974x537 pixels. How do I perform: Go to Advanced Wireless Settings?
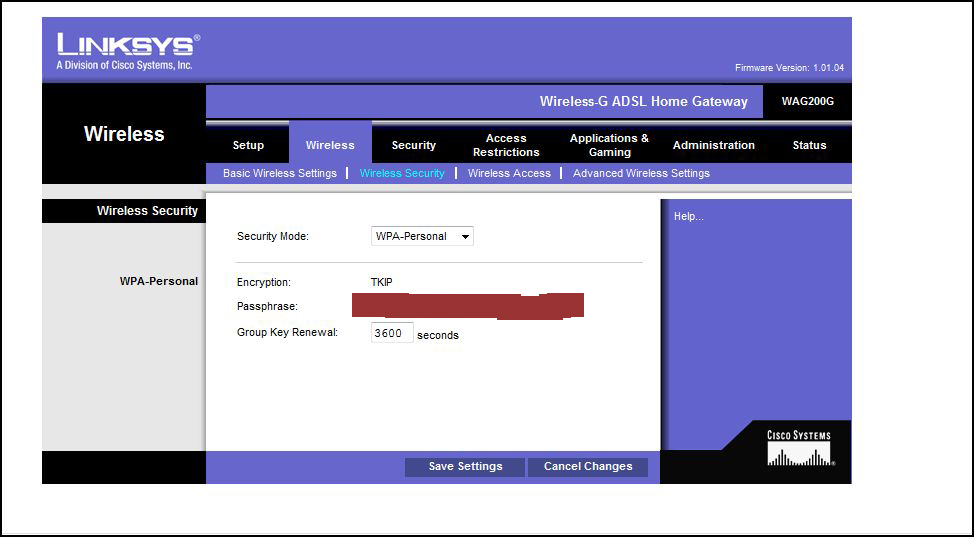[x=641, y=173]
